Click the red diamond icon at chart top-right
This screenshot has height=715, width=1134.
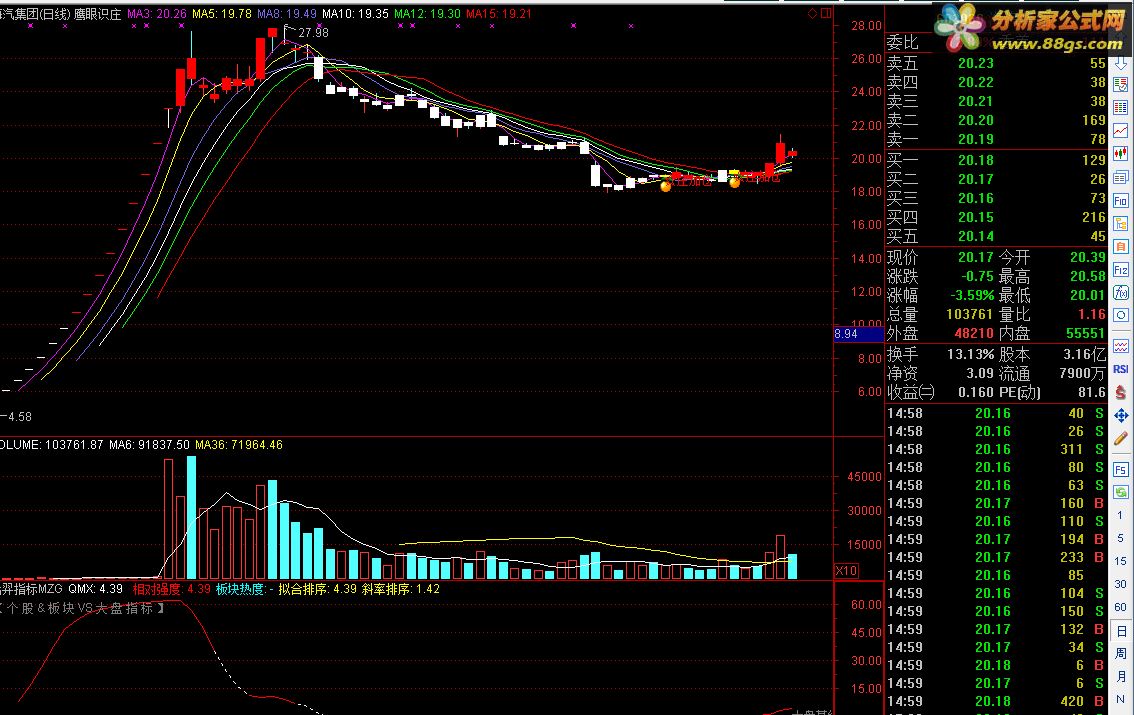813,13
